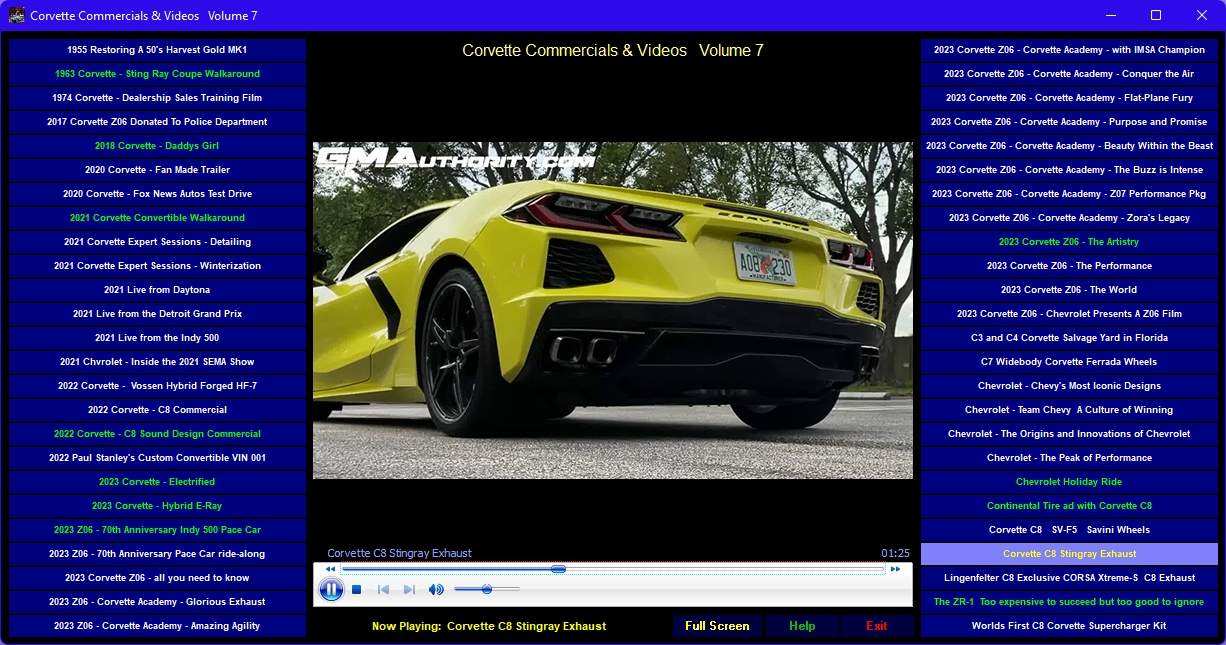Select 2022 Paul Stanley's Custom Convertible VIN 001
The height and width of the screenshot is (645, 1226).
[x=157, y=458]
